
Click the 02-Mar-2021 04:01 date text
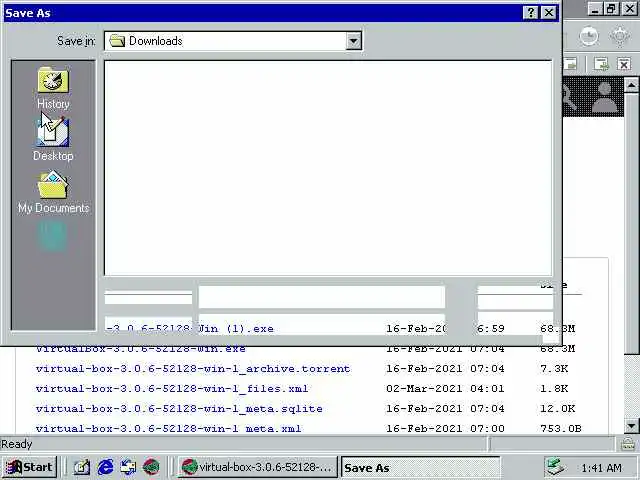[445, 389]
